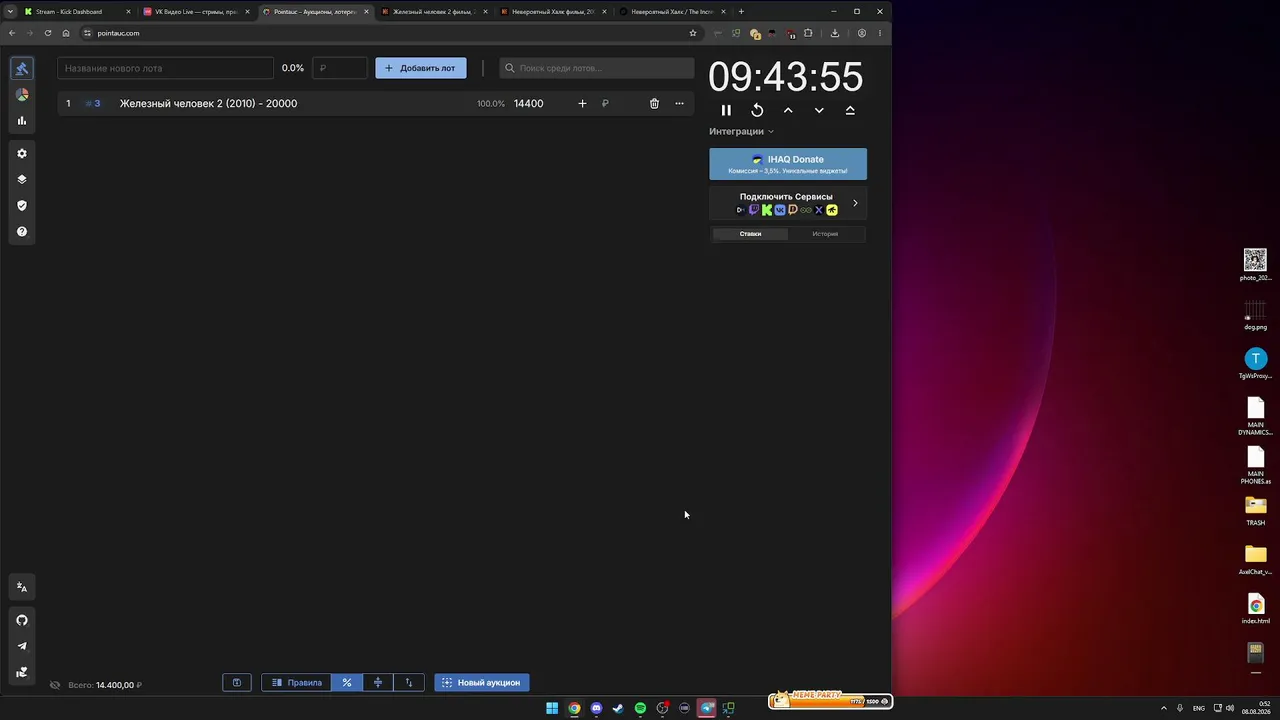Open a new browser tab

[x=741, y=12]
